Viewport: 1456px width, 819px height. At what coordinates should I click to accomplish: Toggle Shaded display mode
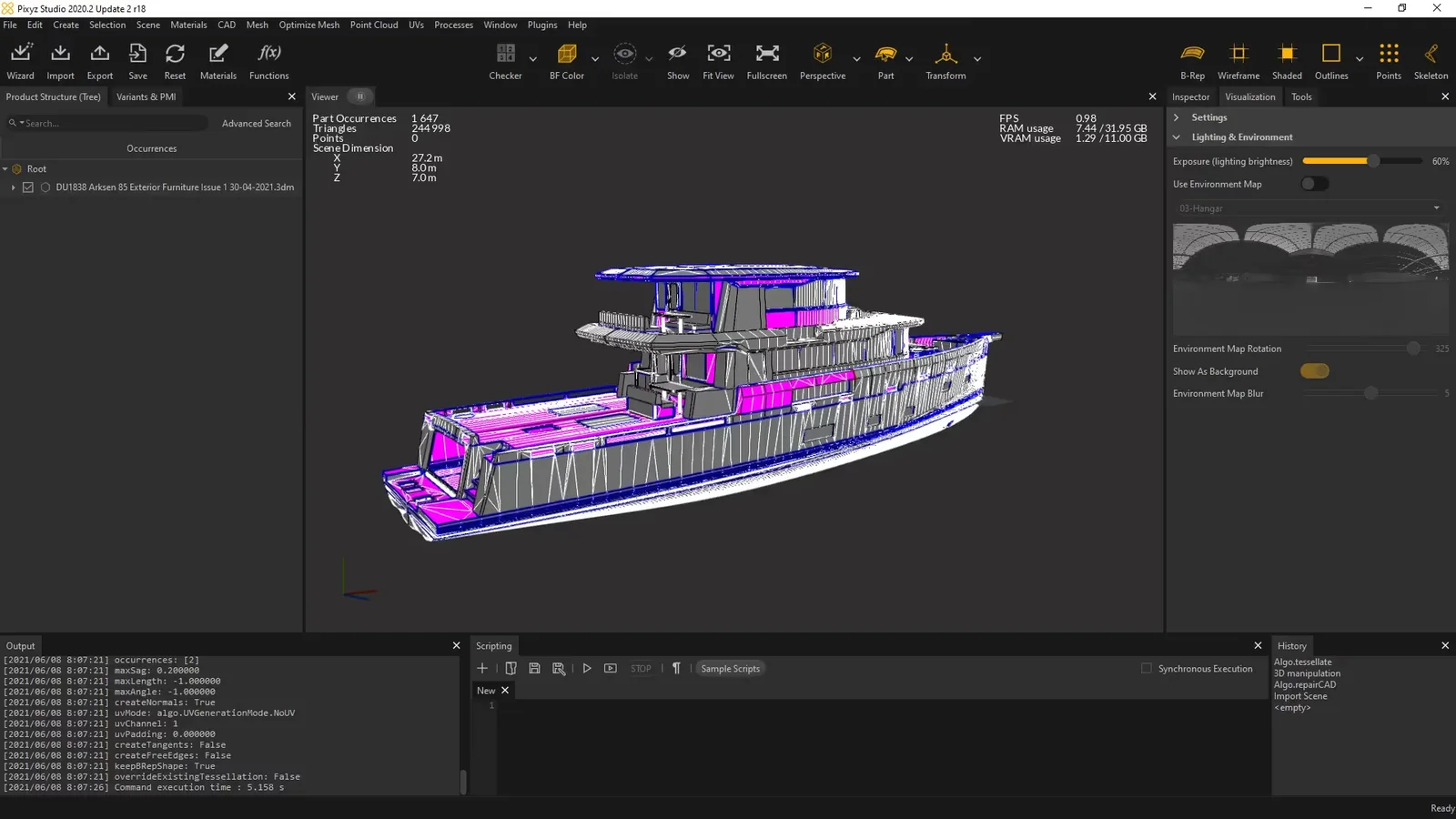1287,54
